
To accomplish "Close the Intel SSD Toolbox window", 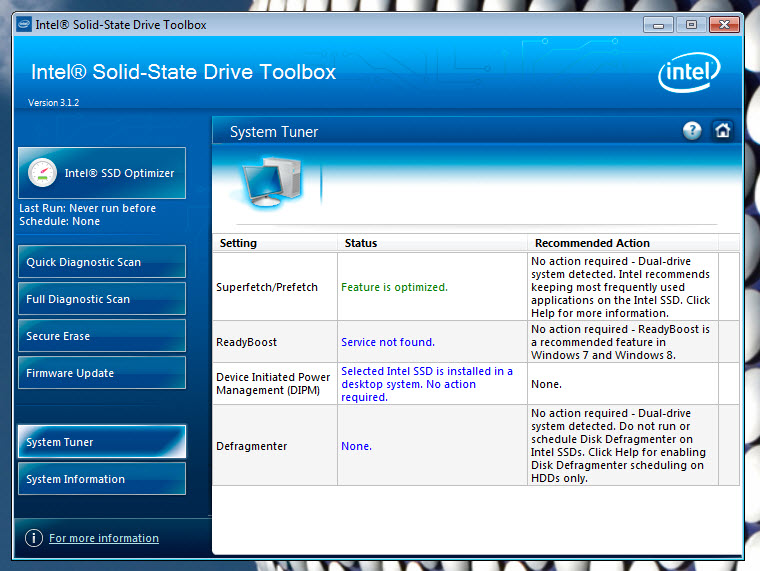I will (x=724, y=24).
